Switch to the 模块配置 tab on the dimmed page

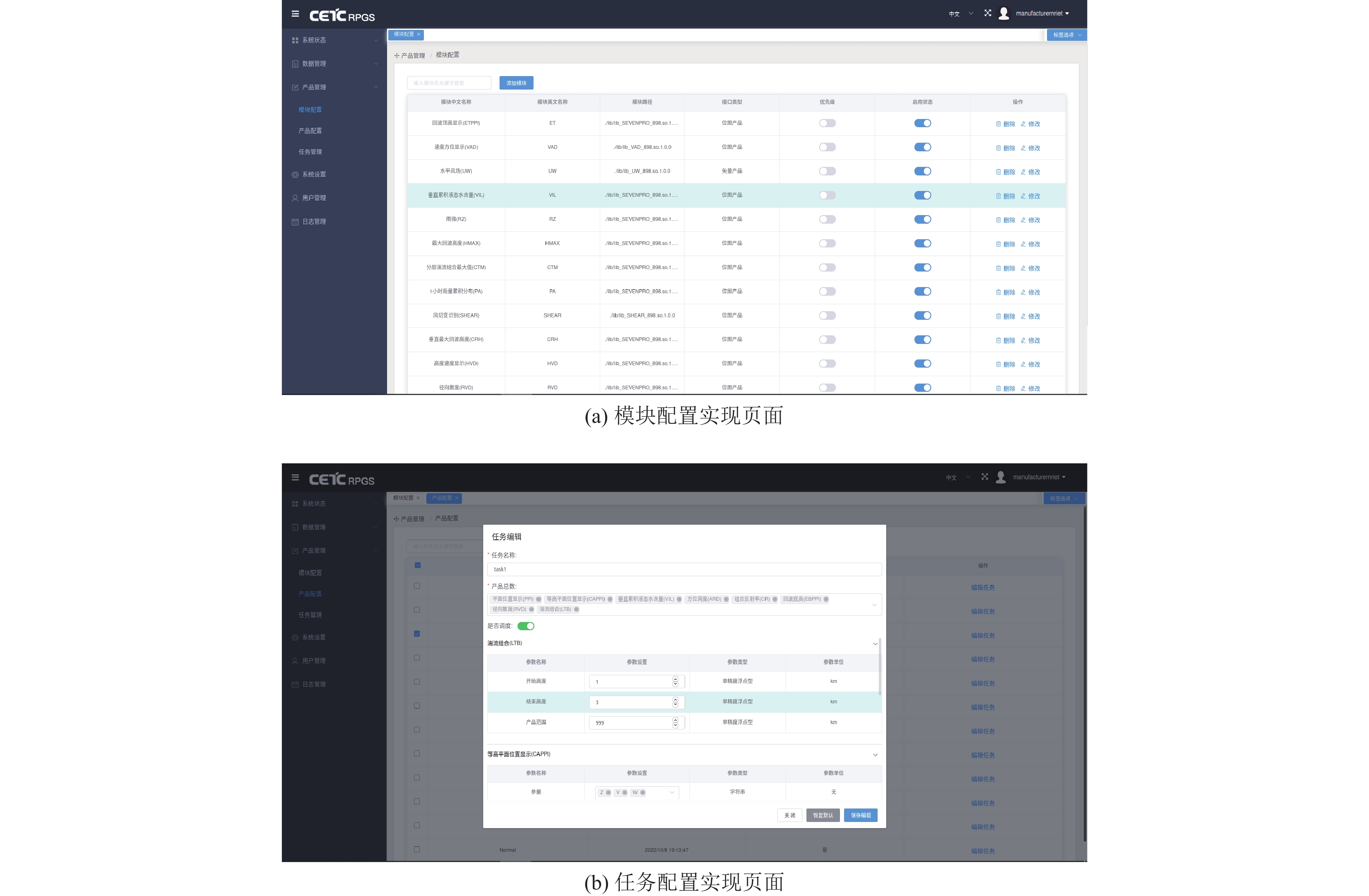click(x=405, y=498)
